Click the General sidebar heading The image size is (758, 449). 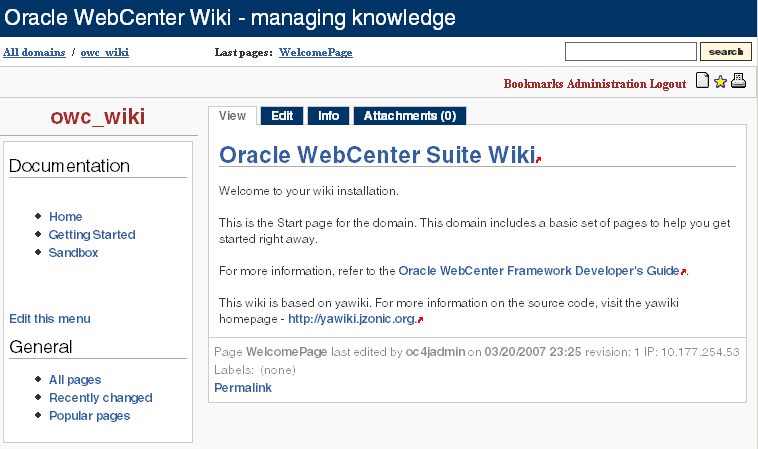pyautogui.click(x=41, y=347)
